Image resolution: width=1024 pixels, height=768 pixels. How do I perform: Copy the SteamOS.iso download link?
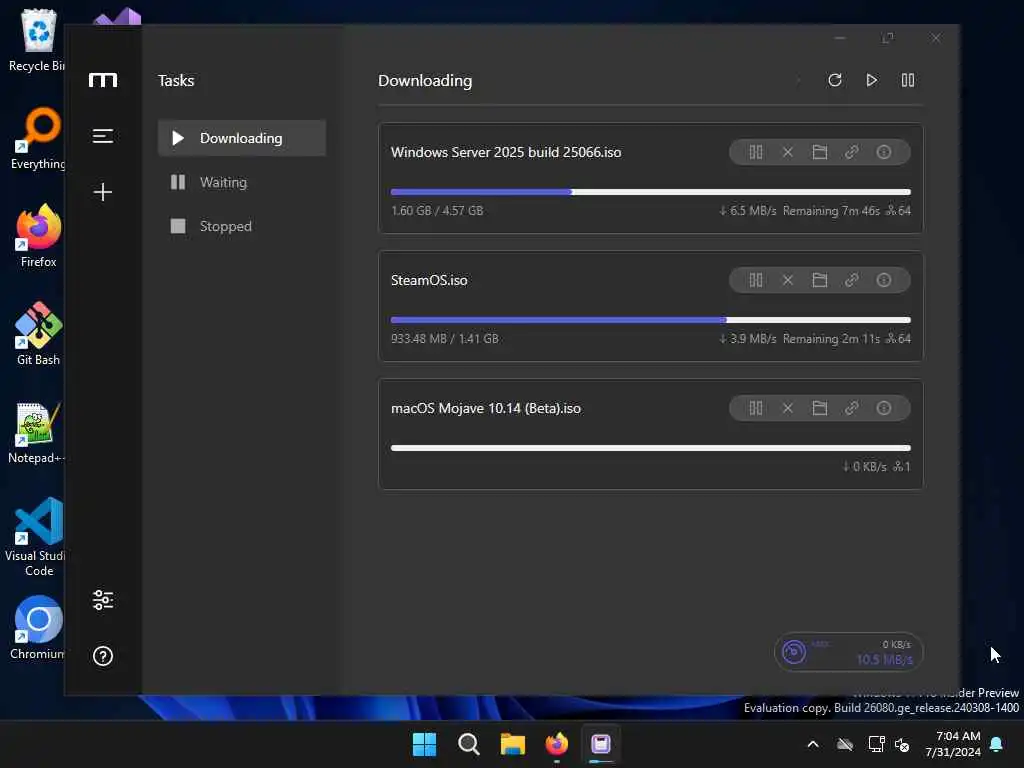[852, 280]
